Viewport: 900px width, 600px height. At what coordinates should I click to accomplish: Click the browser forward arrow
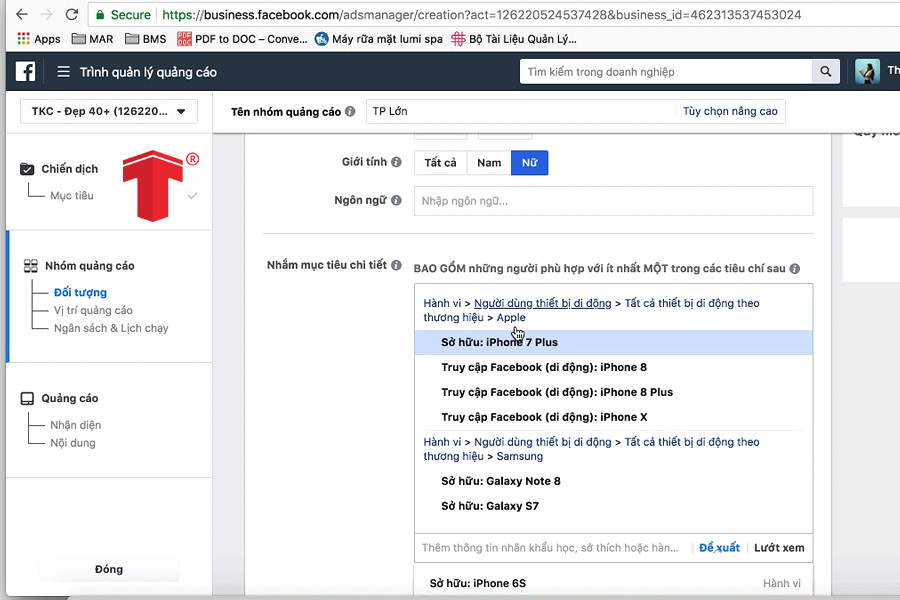coord(46,14)
